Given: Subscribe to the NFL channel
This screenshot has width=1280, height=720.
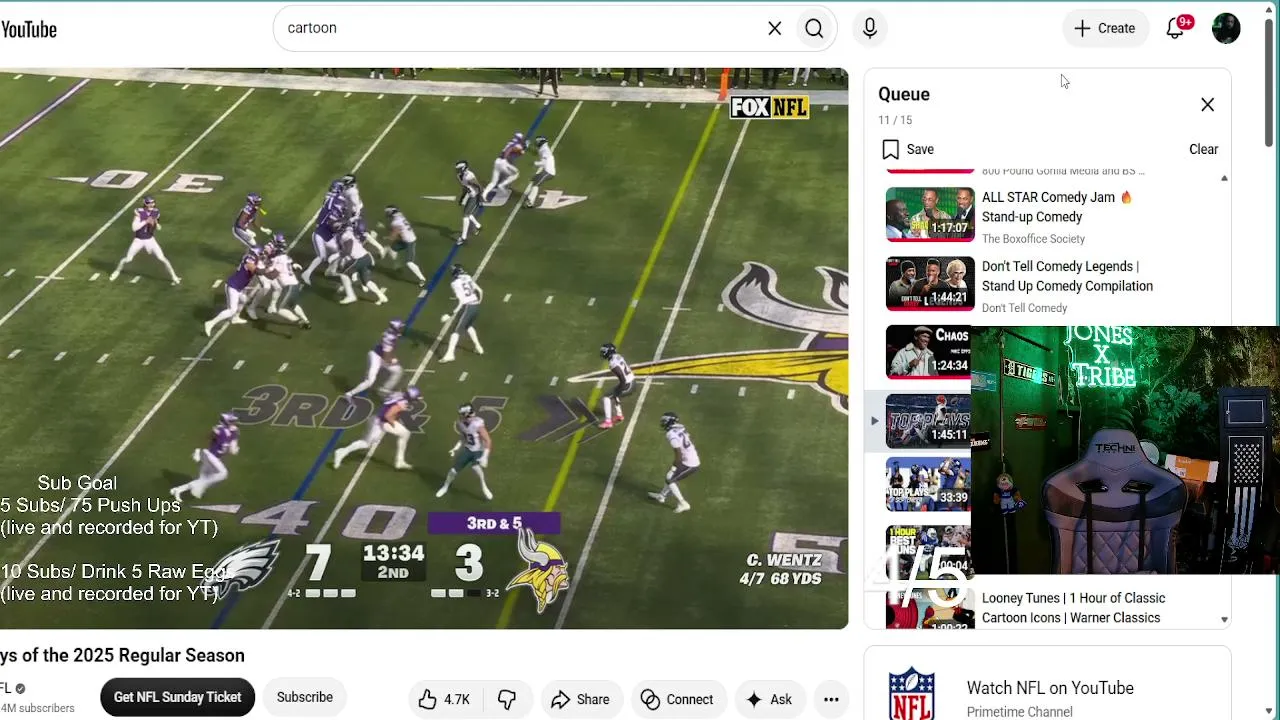Looking at the screenshot, I should pos(305,697).
